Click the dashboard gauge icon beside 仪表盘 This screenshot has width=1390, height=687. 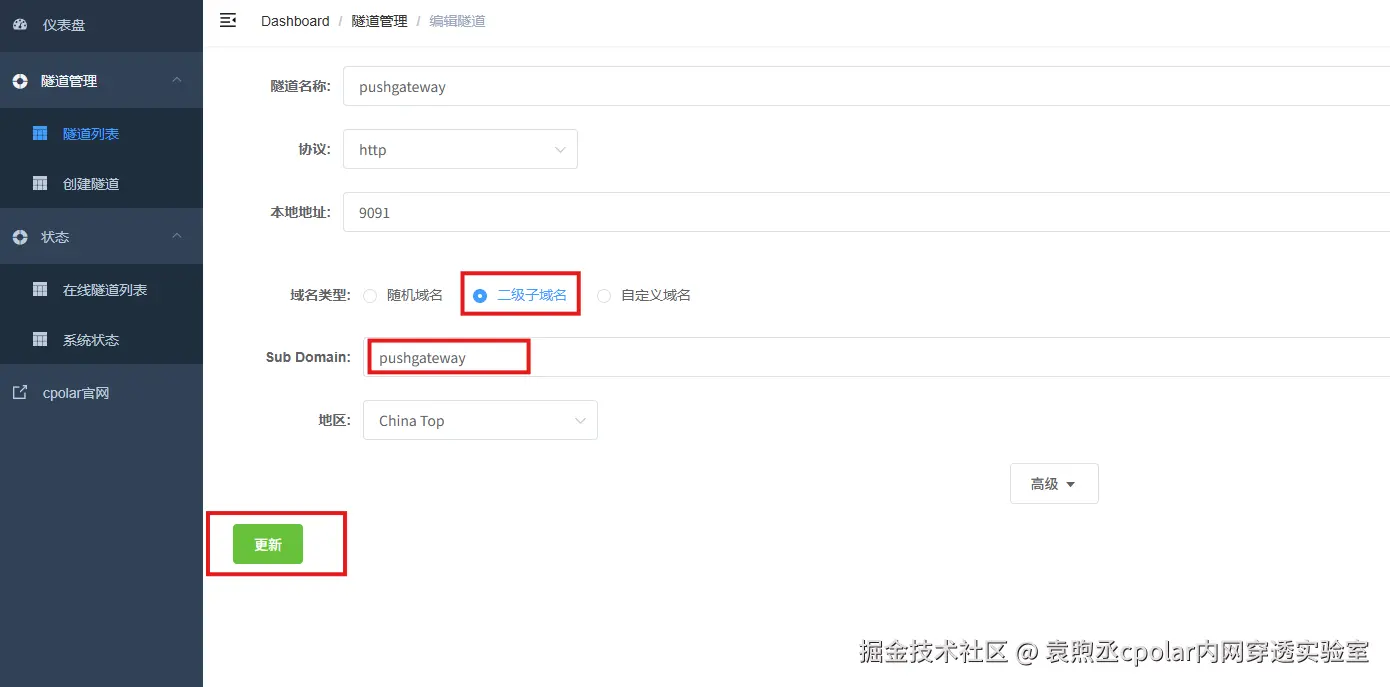(x=20, y=24)
